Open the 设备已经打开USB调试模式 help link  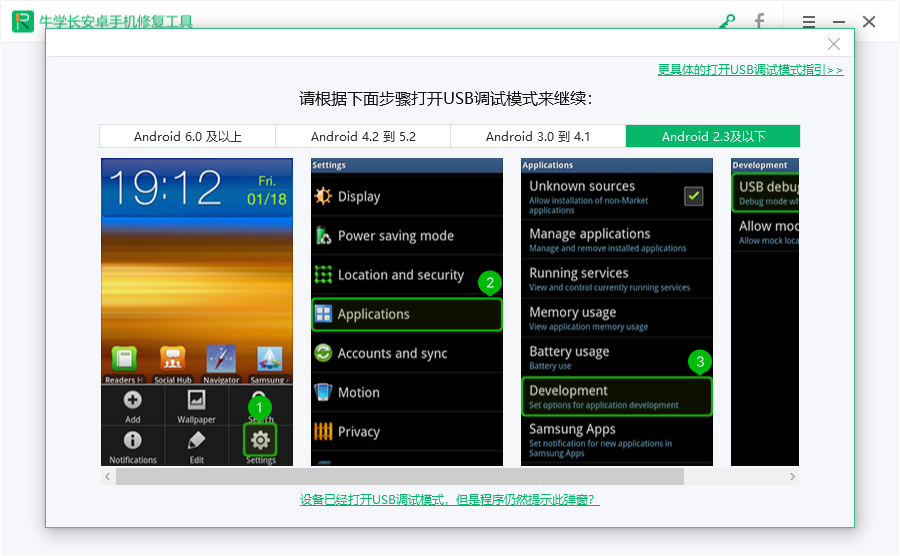pos(449,500)
